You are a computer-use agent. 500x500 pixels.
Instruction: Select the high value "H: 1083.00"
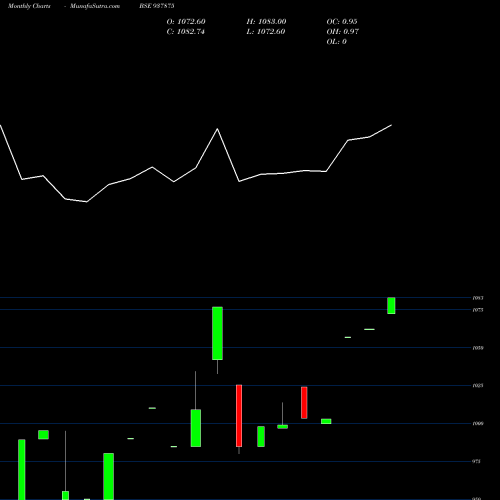266,22
